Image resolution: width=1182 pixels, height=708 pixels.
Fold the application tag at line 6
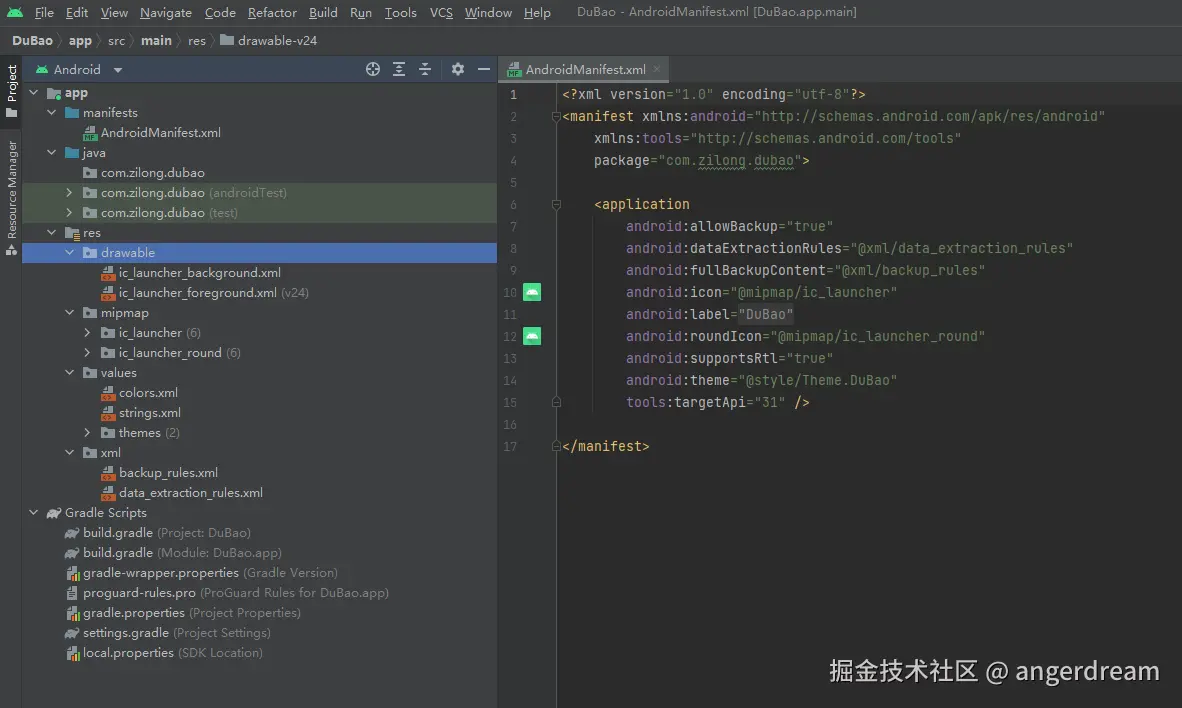(556, 204)
